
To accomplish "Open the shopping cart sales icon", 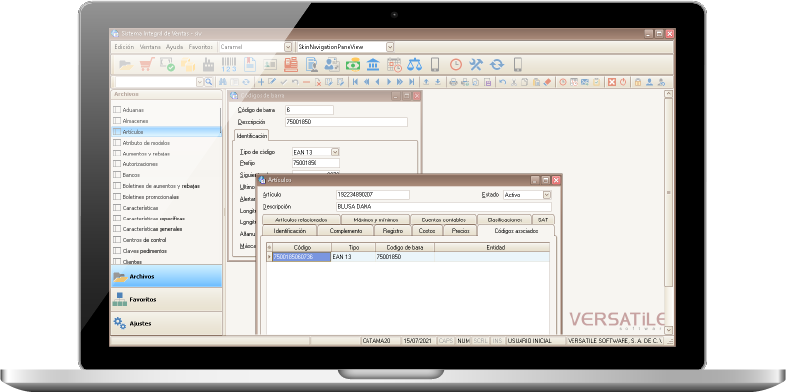I will pyautogui.click(x=147, y=65).
